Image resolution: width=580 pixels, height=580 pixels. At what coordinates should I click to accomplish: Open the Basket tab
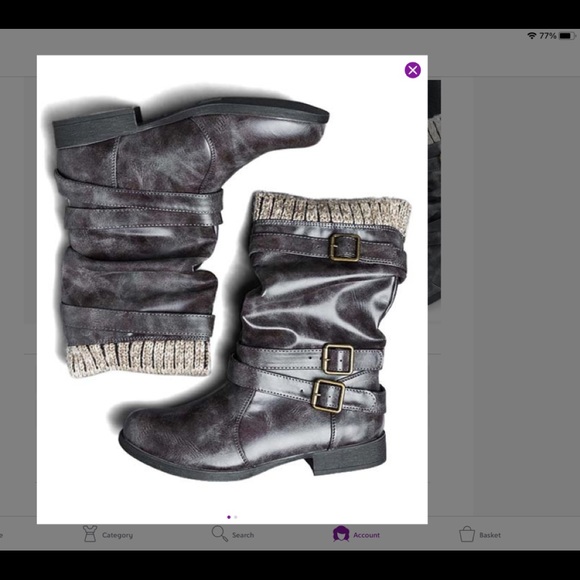click(x=480, y=534)
